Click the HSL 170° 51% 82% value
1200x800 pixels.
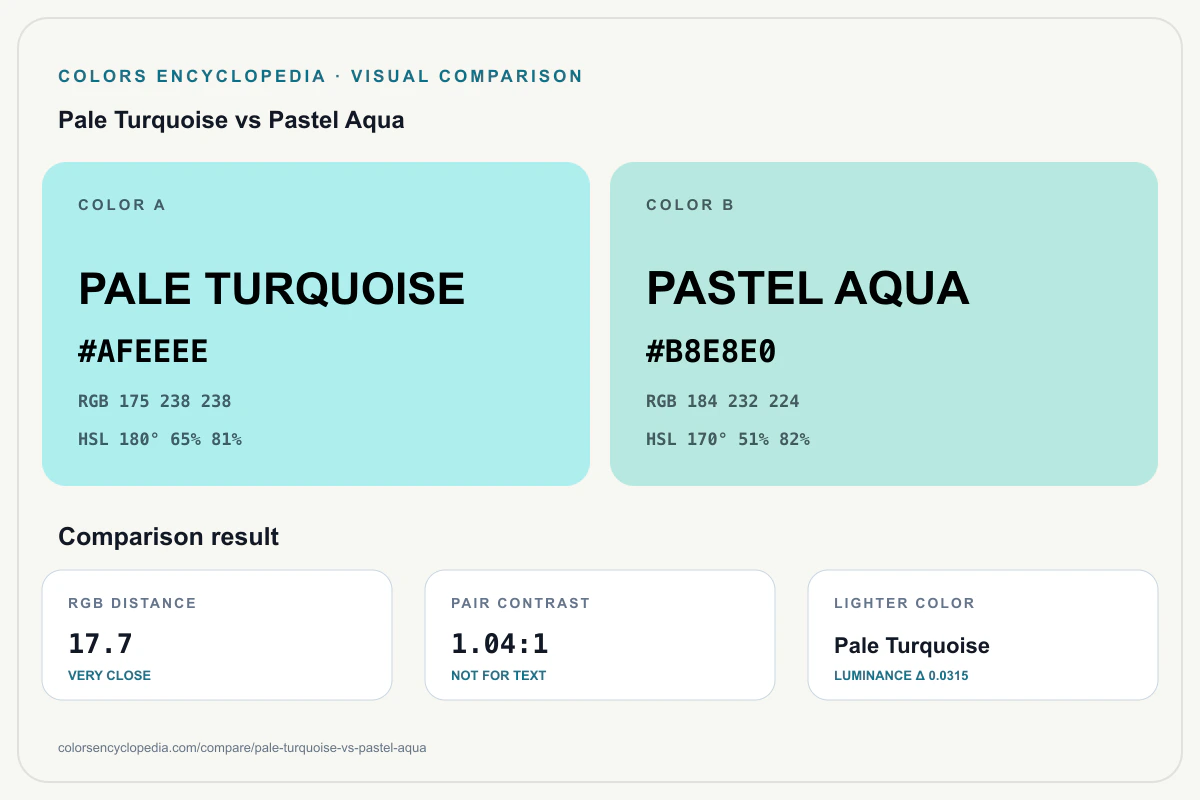point(728,439)
